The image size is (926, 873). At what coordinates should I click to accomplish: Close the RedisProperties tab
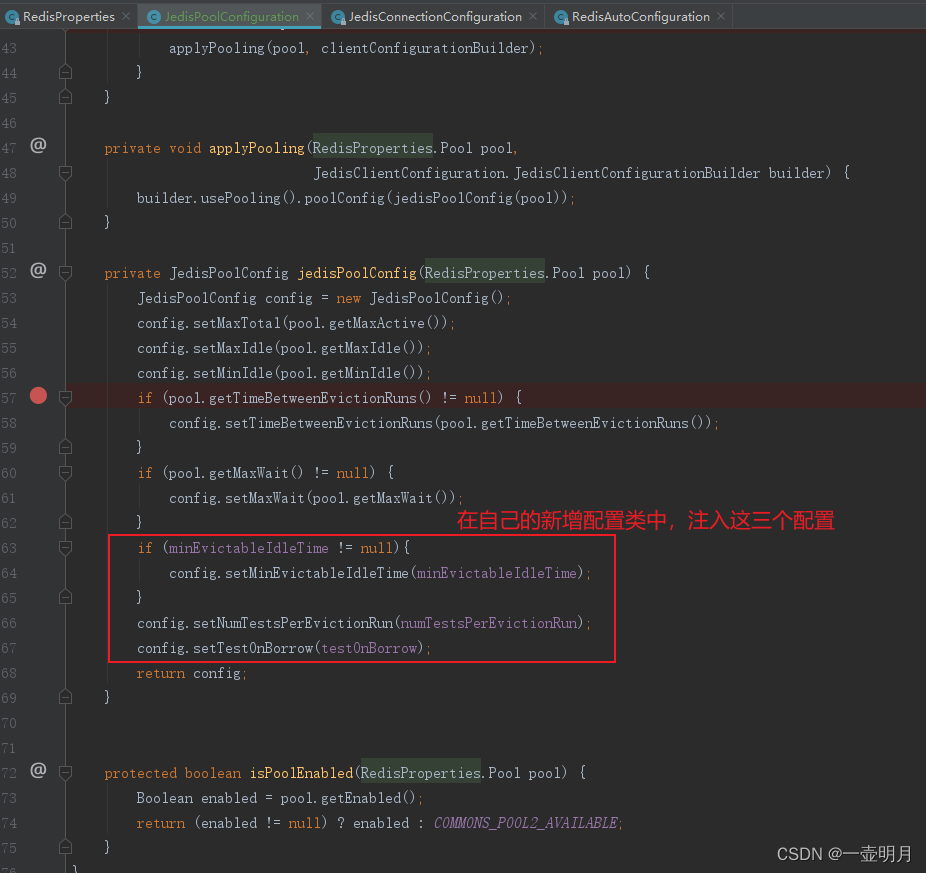pos(126,16)
